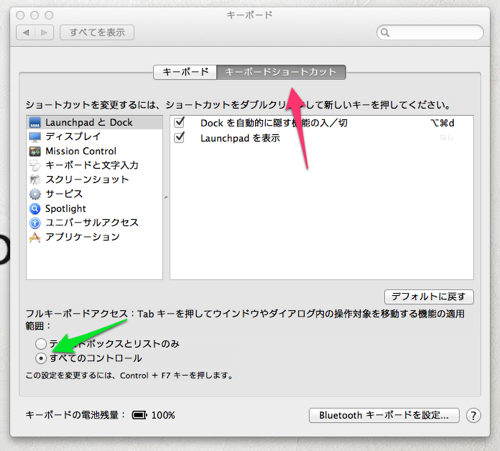Switch to the キーボード tab
Image resolution: width=500 pixels, height=451 pixels.
[x=185, y=72]
